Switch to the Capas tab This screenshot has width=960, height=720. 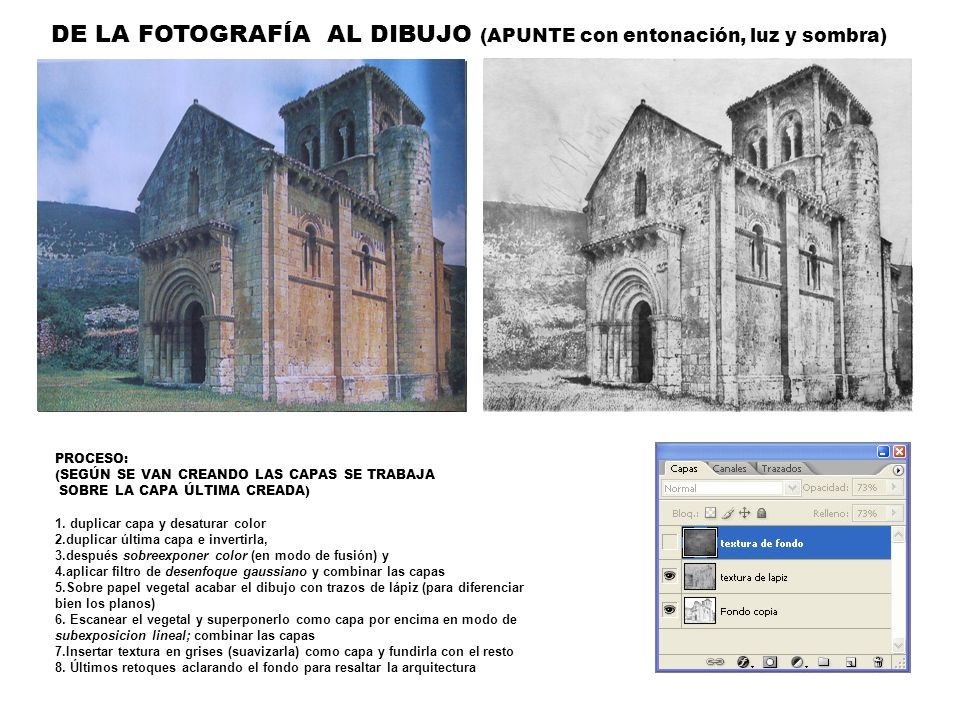click(683, 468)
